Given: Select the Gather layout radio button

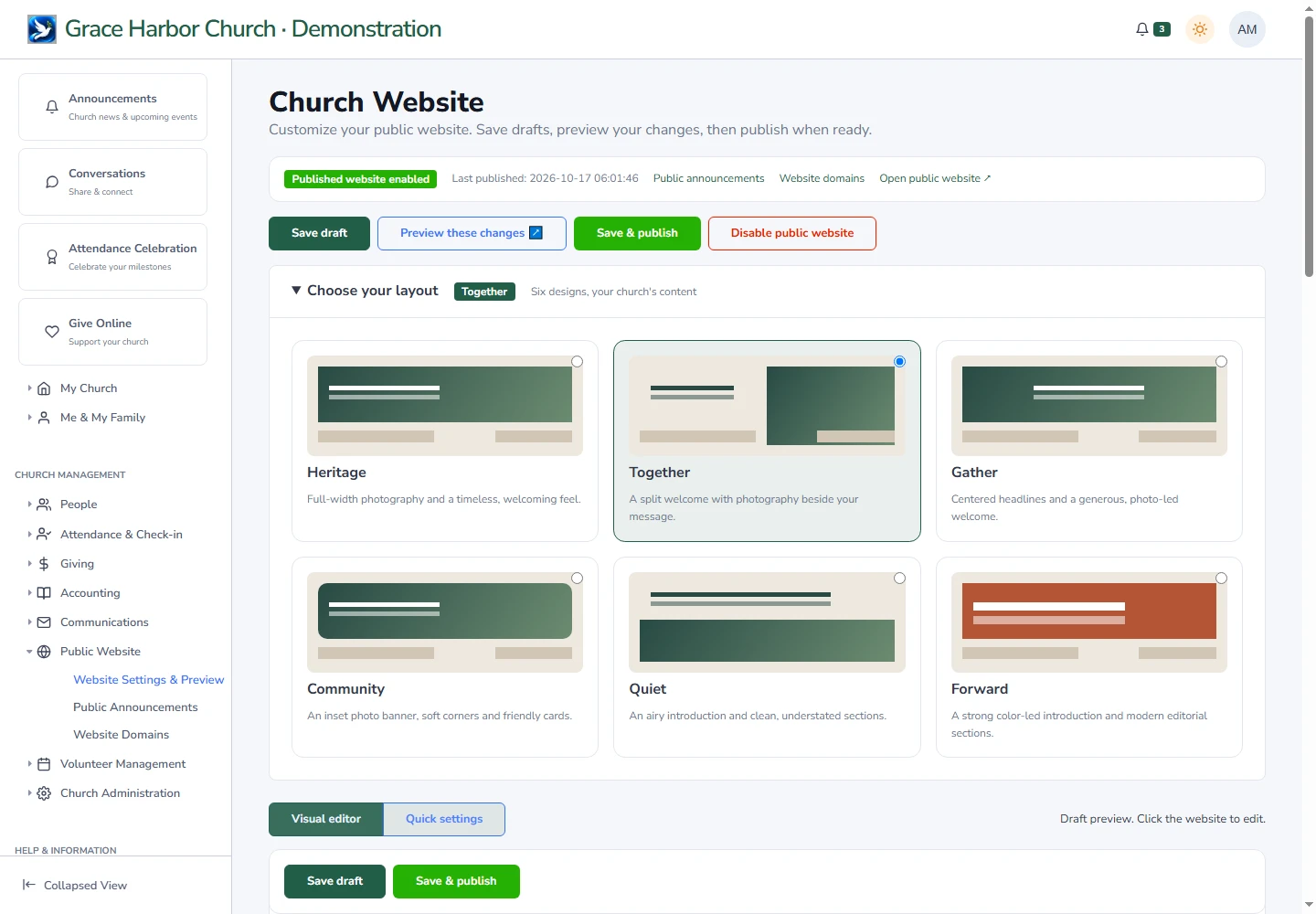Looking at the screenshot, I should click(1221, 362).
